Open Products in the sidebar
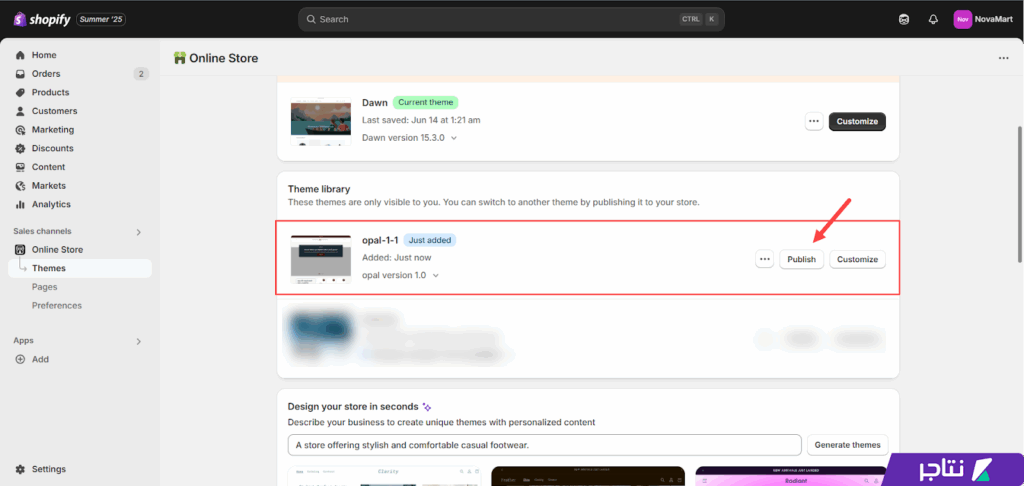1024x486 pixels. (50, 92)
